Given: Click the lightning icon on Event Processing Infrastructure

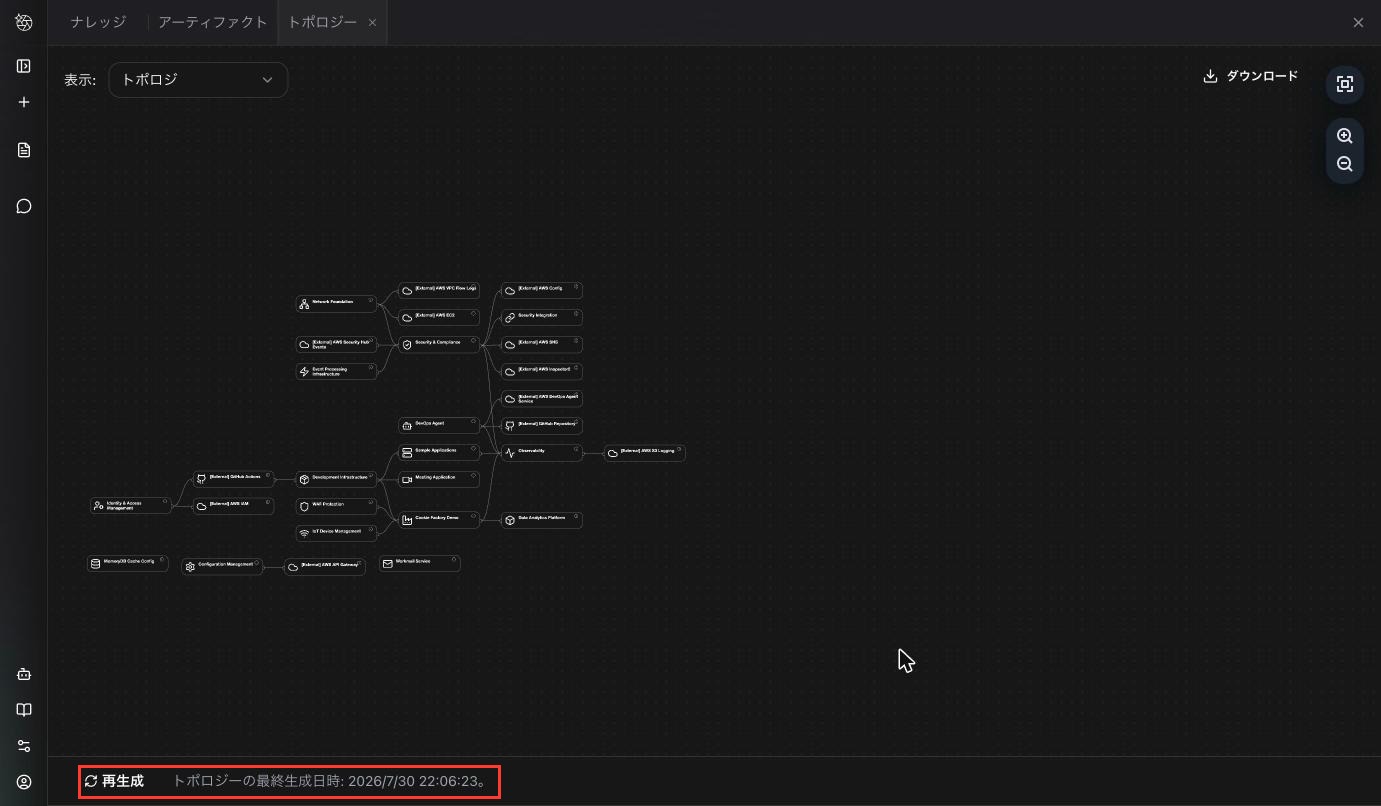Looking at the screenshot, I should (304, 372).
